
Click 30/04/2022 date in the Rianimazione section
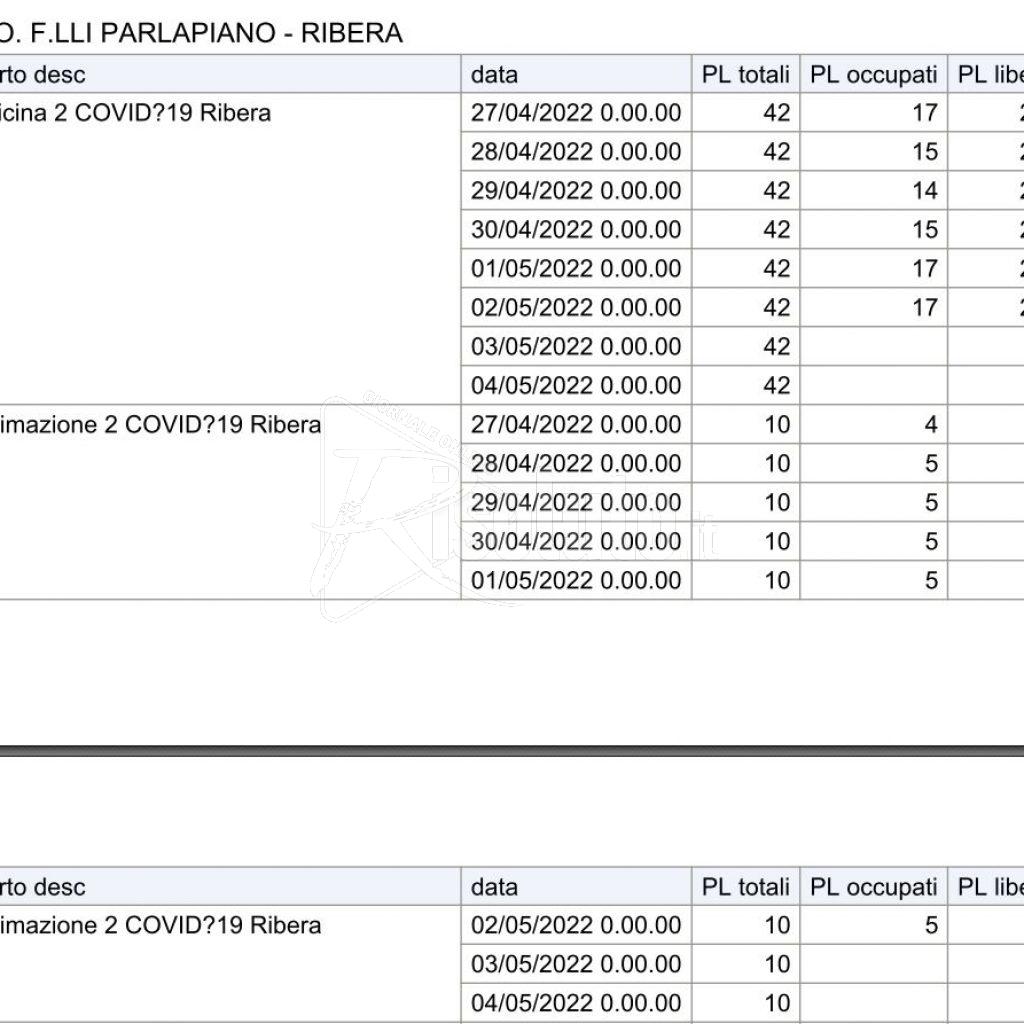point(575,542)
